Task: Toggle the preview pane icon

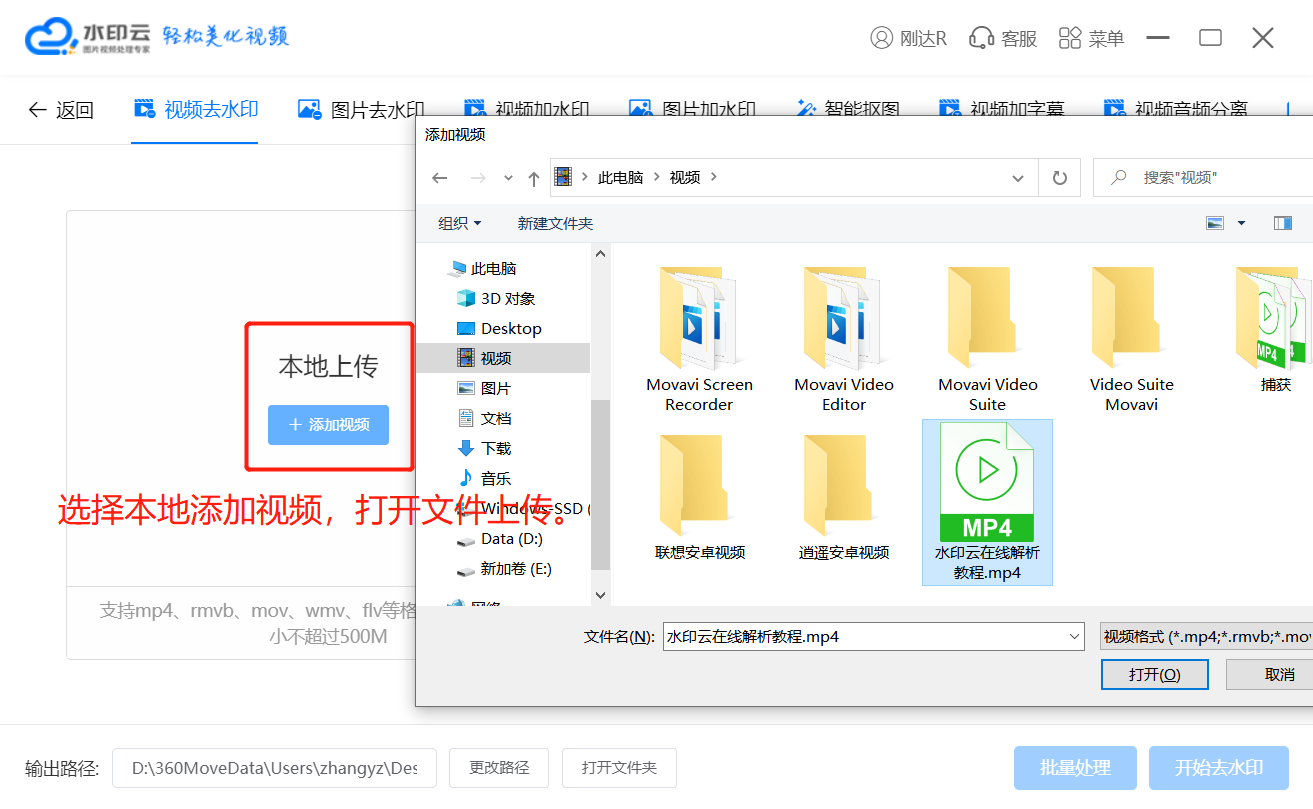Action: pyautogui.click(x=1283, y=223)
